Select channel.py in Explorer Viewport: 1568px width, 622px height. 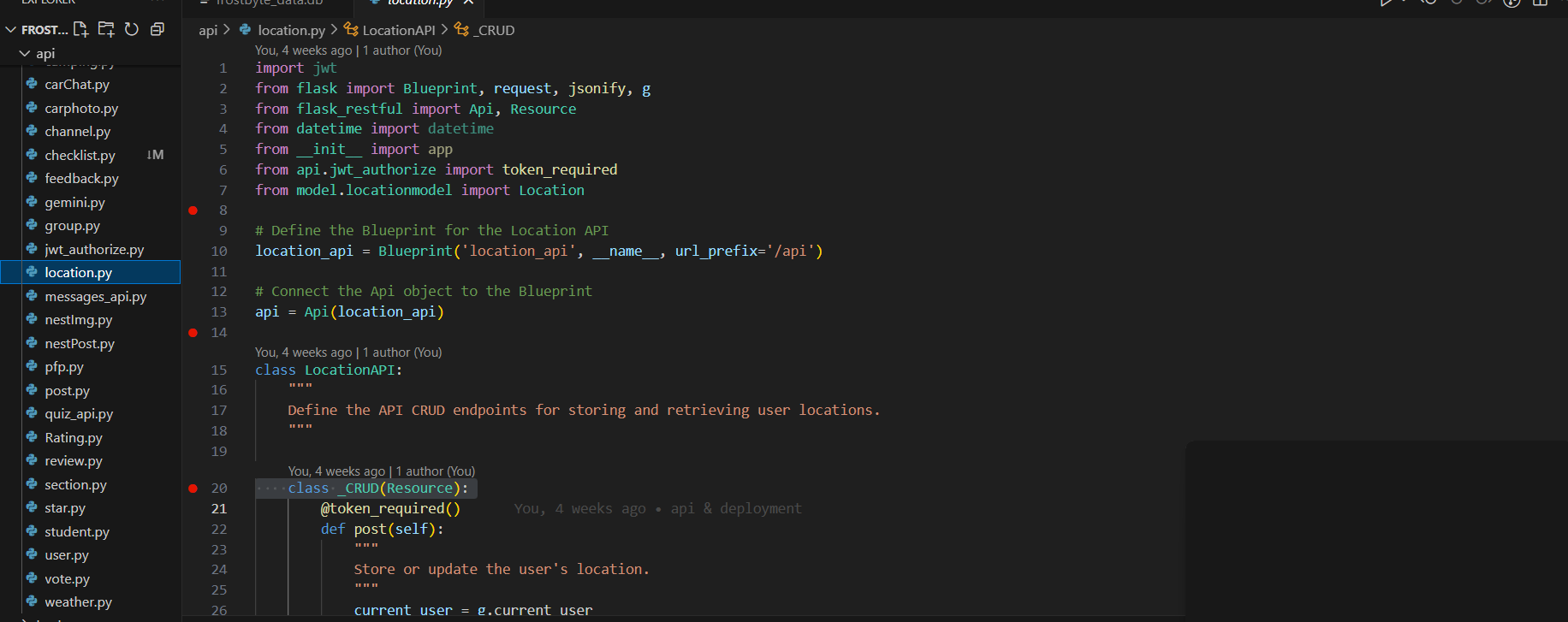click(78, 132)
